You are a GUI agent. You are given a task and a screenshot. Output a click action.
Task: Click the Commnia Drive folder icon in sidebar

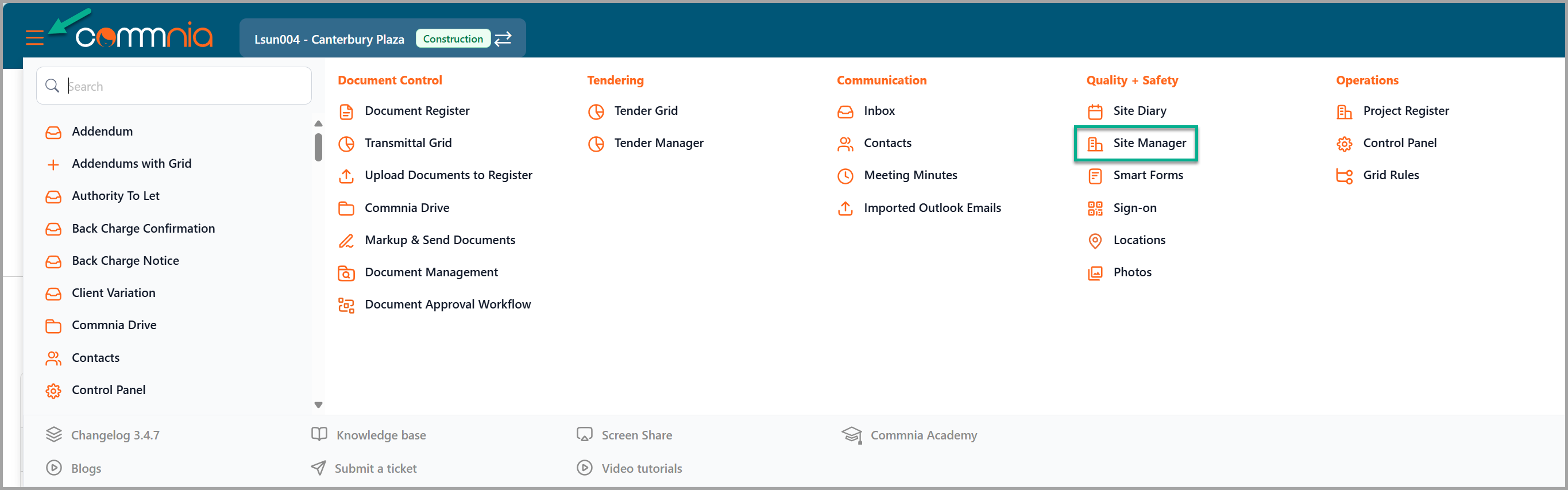click(53, 326)
